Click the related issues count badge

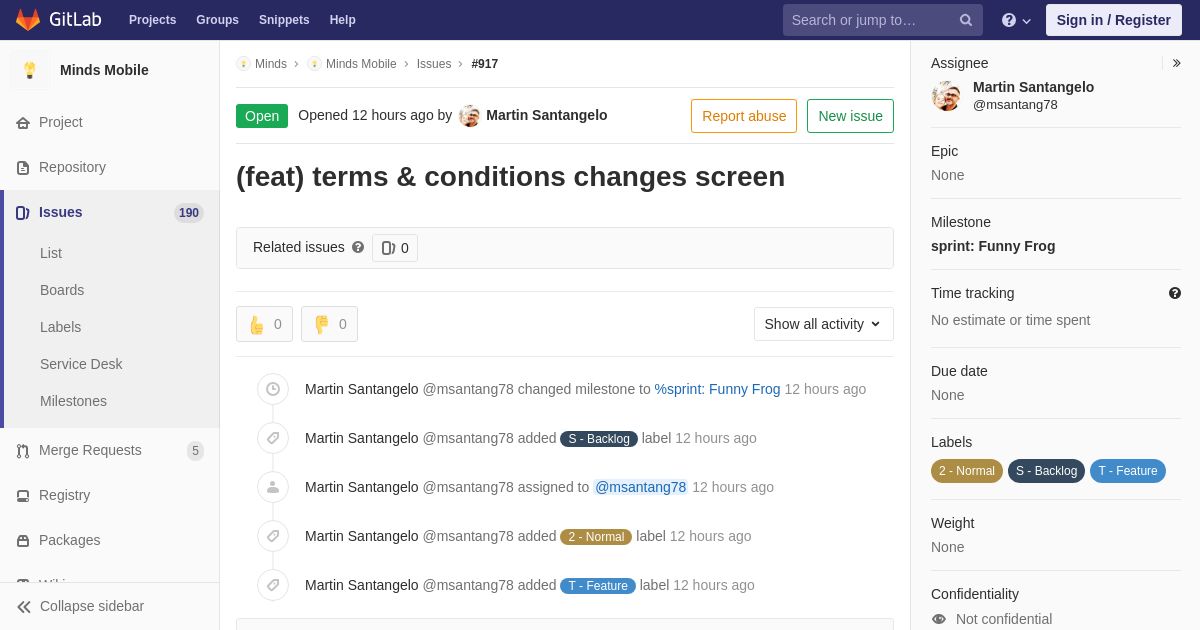click(395, 248)
